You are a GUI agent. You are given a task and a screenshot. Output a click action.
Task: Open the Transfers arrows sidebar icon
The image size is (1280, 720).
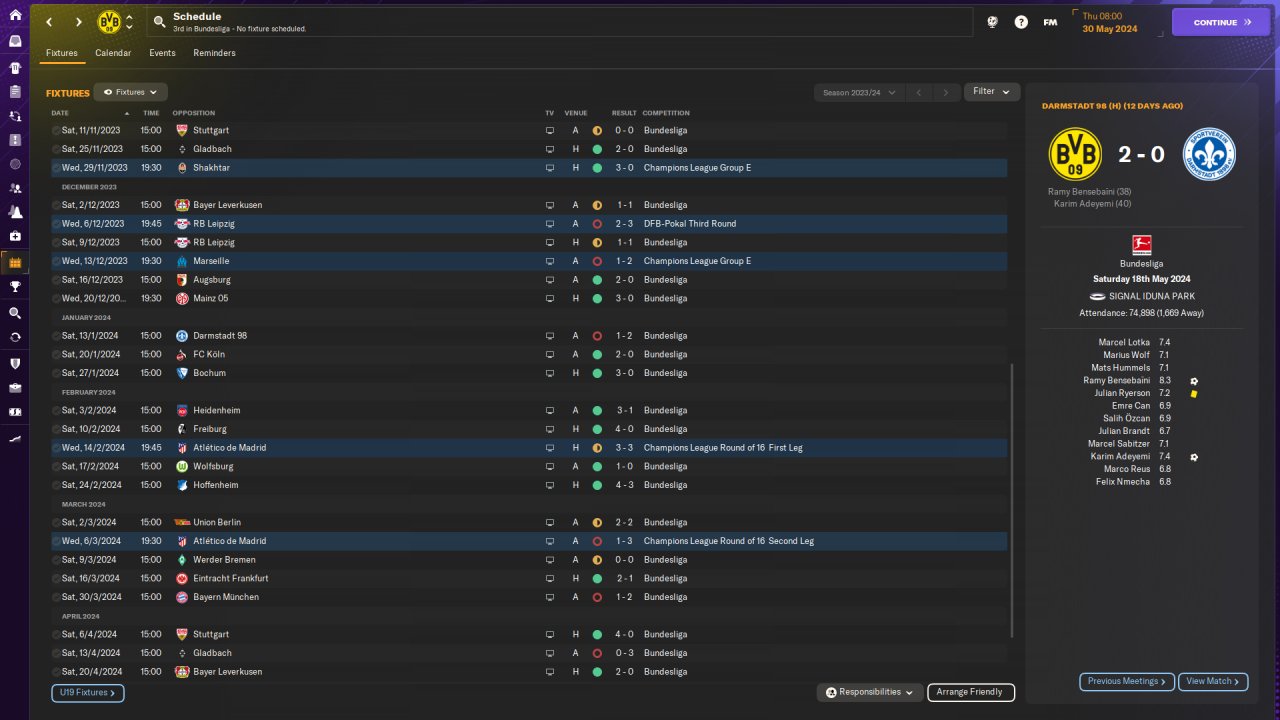pyautogui.click(x=15, y=337)
